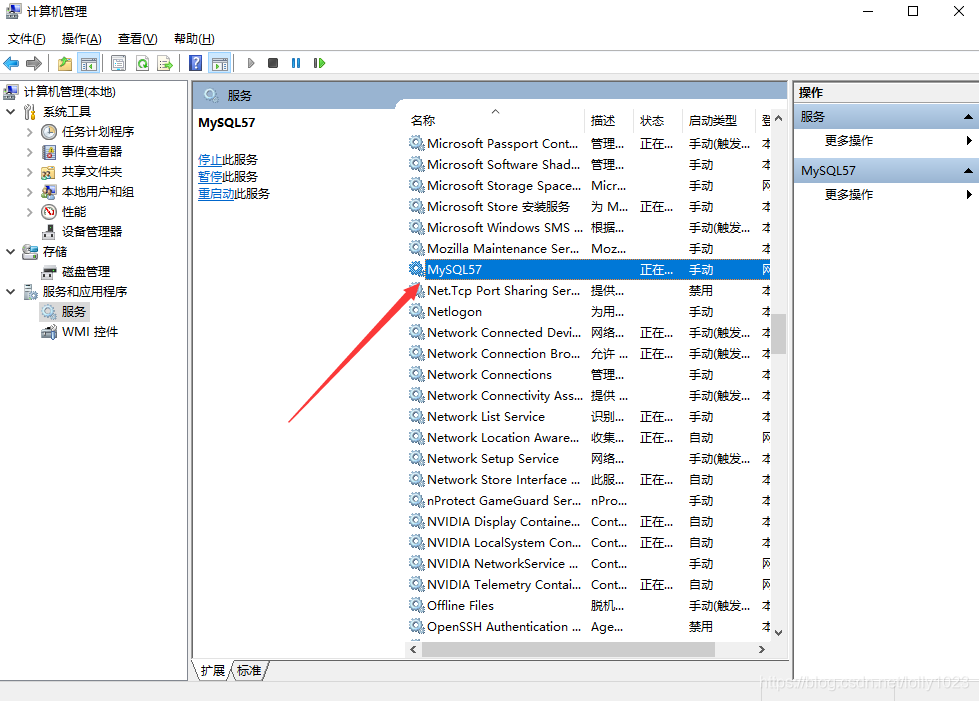Toggle the Show/Hide console tree icon
Screen dimensions: 979x701
pyautogui.click(x=89, y=63)
